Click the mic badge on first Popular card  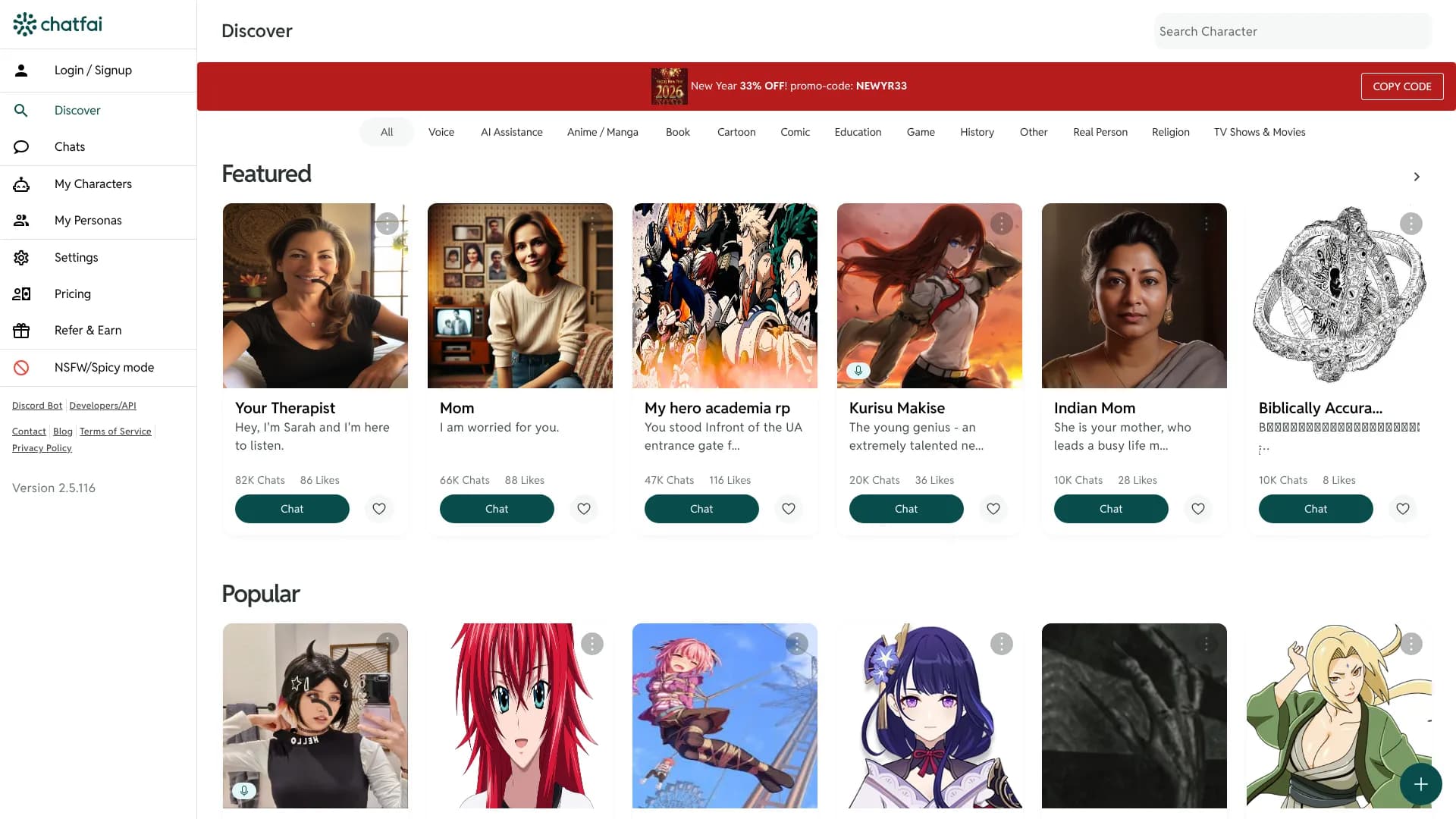point(244,791)
